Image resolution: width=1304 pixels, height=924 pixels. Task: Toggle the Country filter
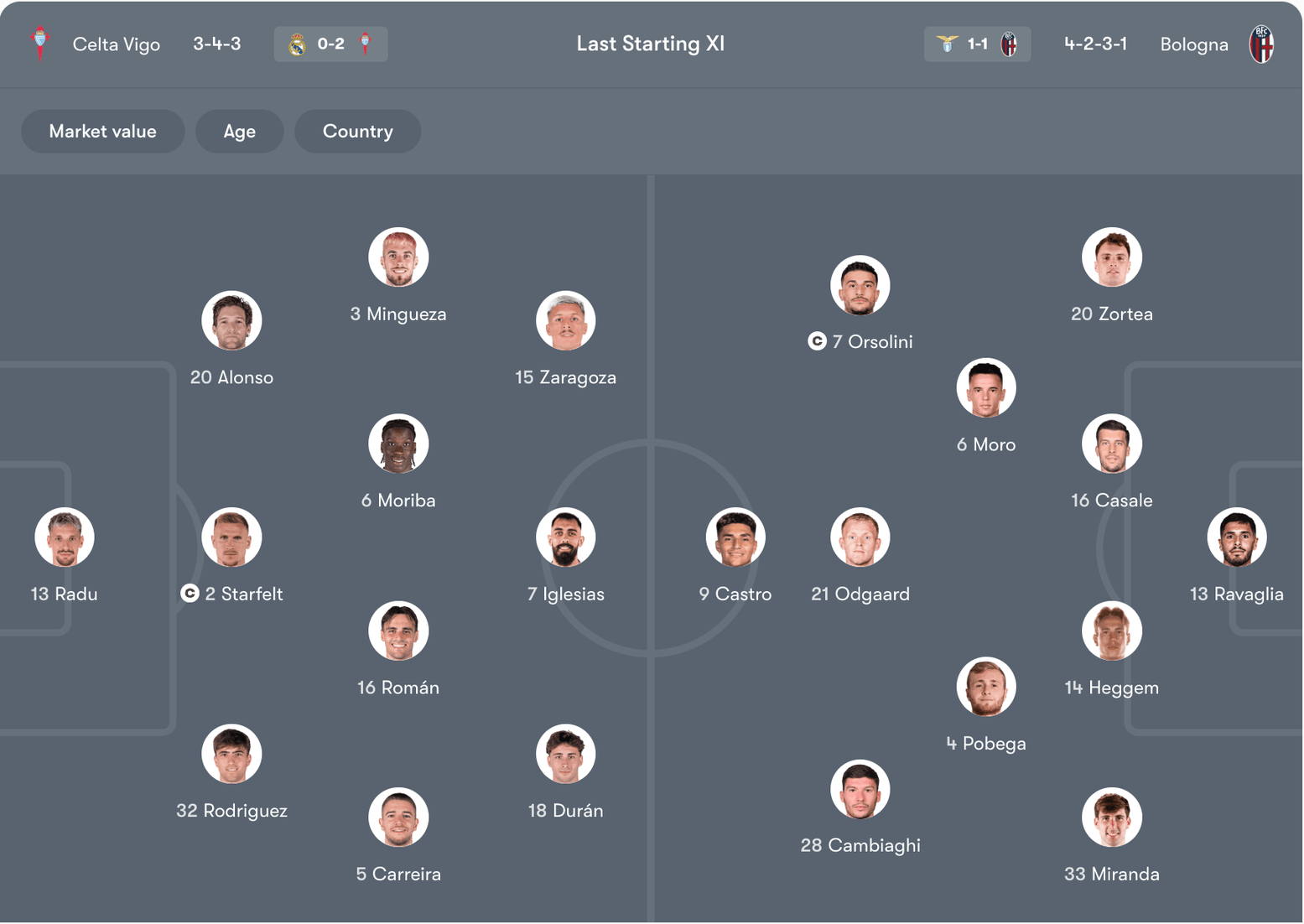pyautogui.click(x=357, y=132)
